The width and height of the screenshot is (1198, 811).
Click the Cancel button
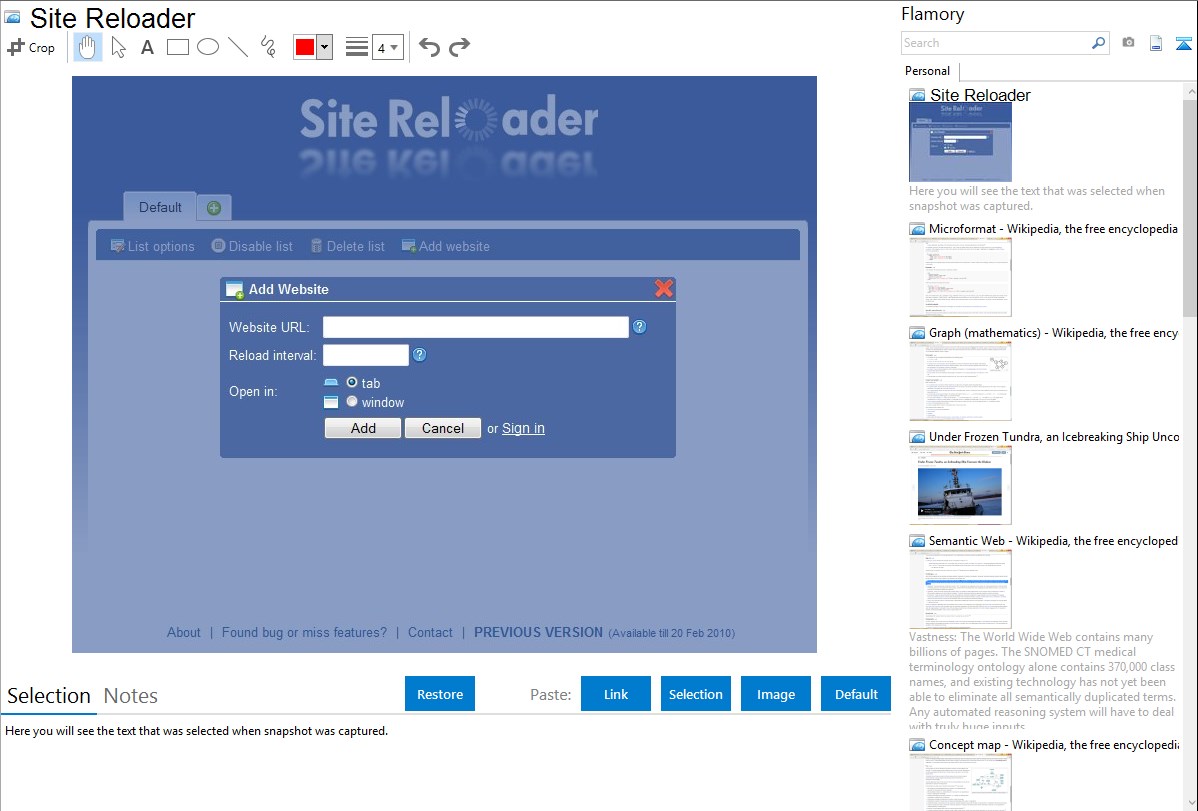(442, 428)
